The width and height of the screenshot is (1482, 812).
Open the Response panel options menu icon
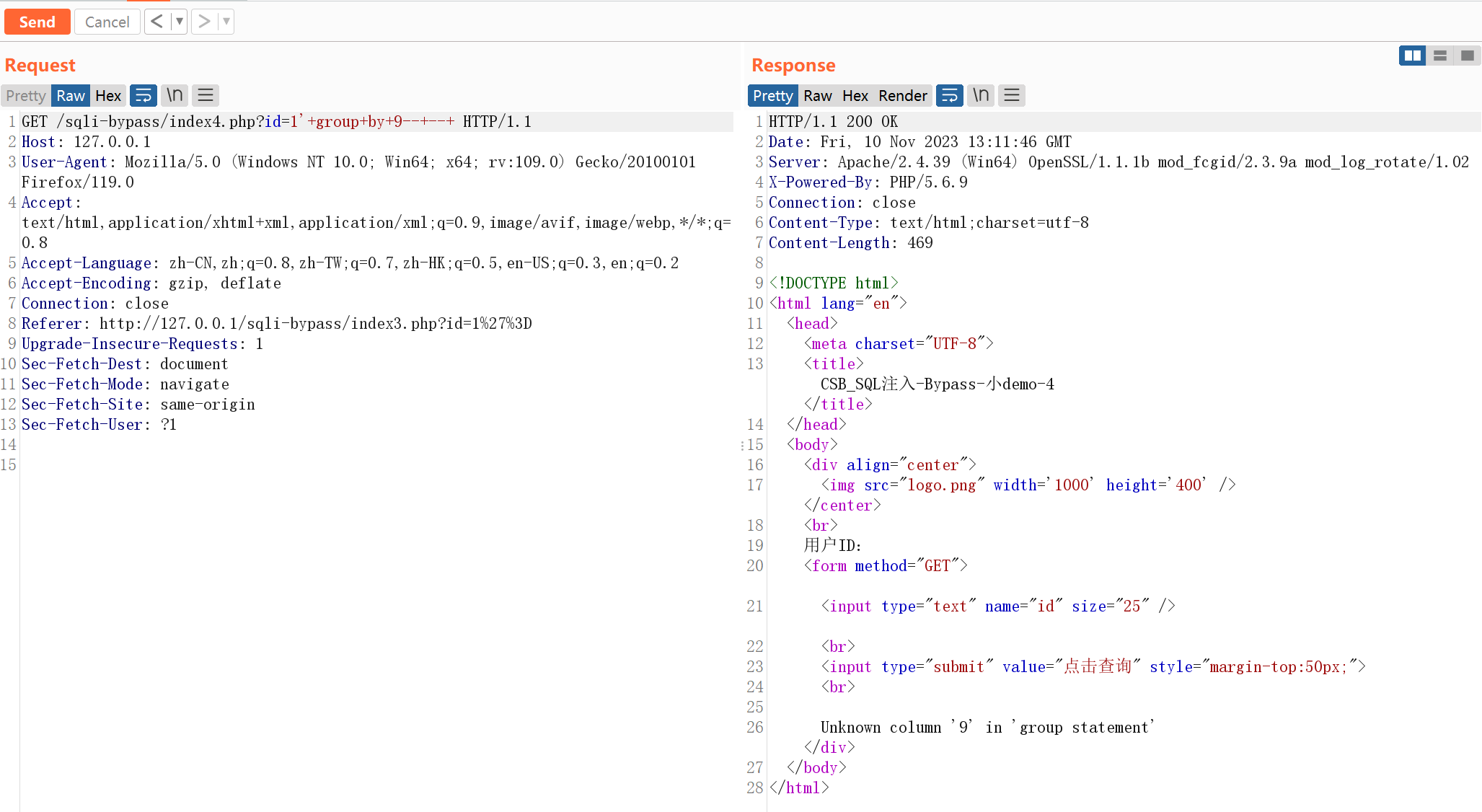1012,95
